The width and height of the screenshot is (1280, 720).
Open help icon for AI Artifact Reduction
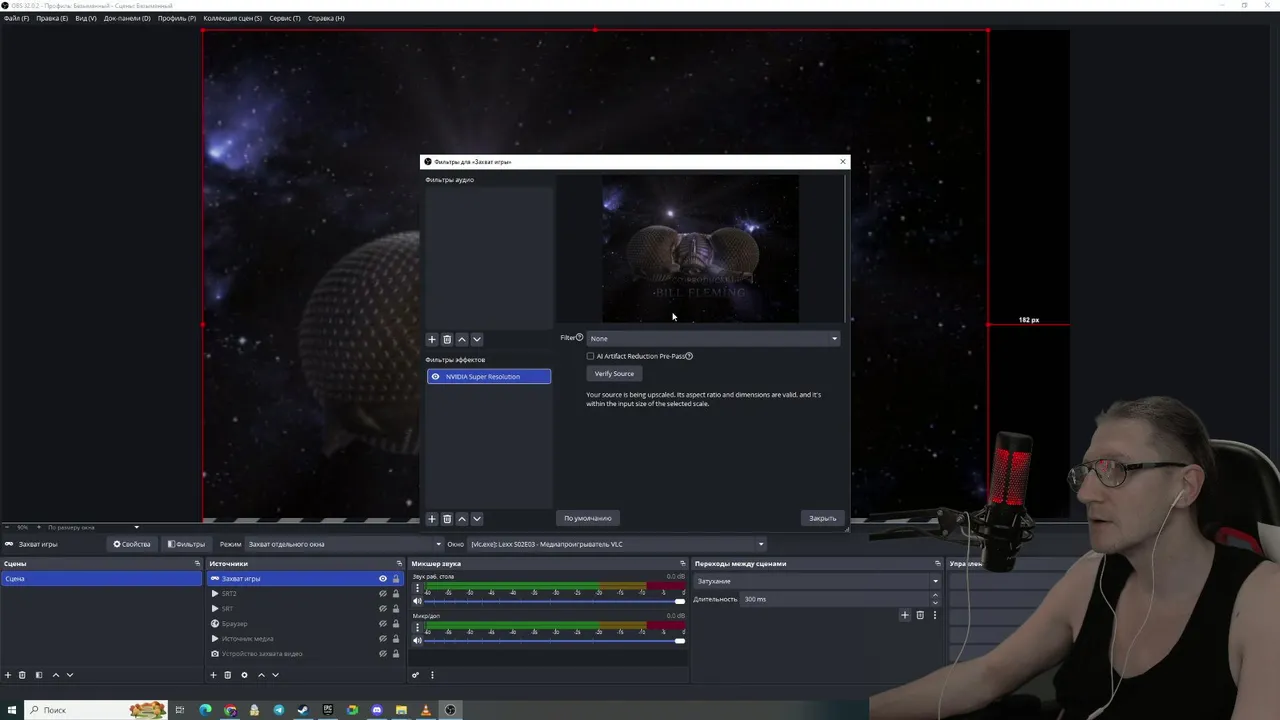(x=689, y=356)
